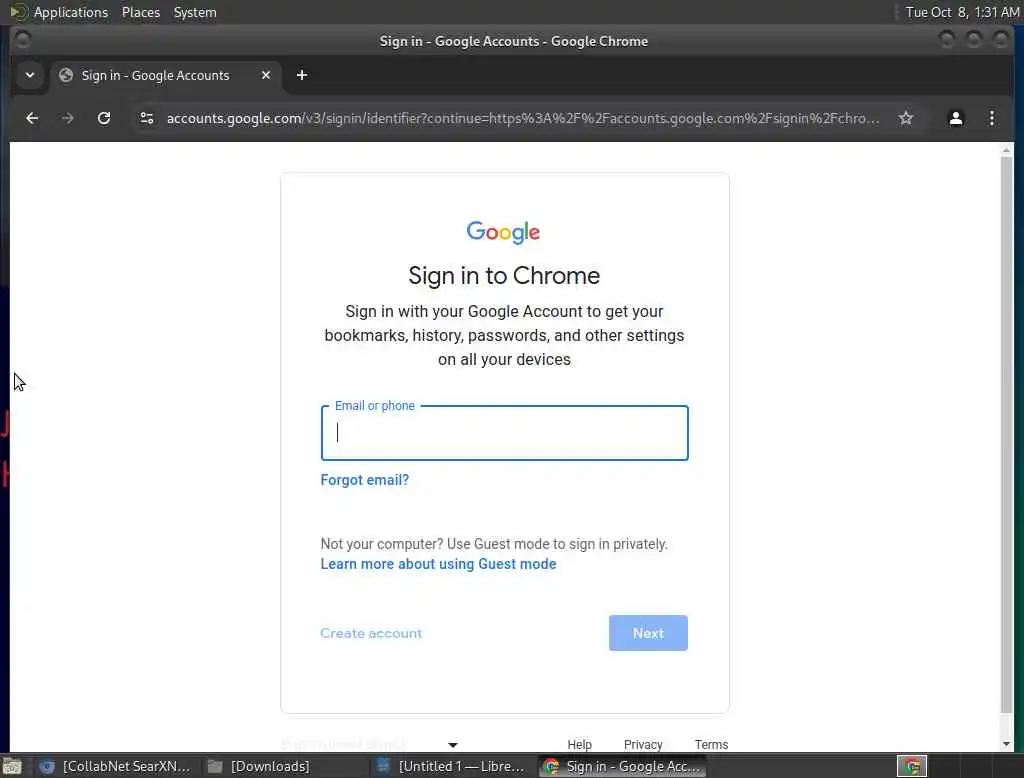
Task: Click the page vertical scrollbar
Action: [x=1006, y=434]
